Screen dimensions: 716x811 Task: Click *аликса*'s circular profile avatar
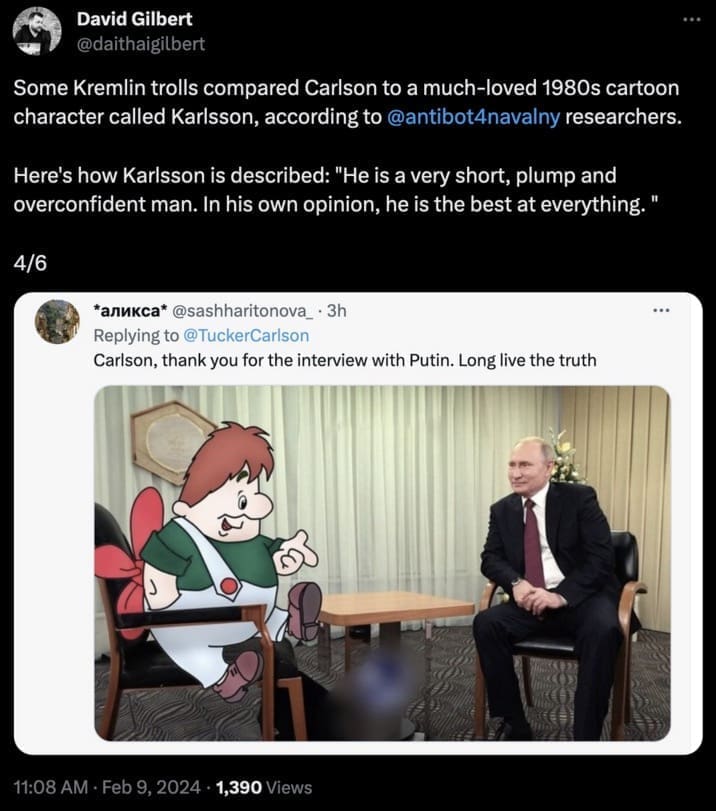(x=56, y=320)
